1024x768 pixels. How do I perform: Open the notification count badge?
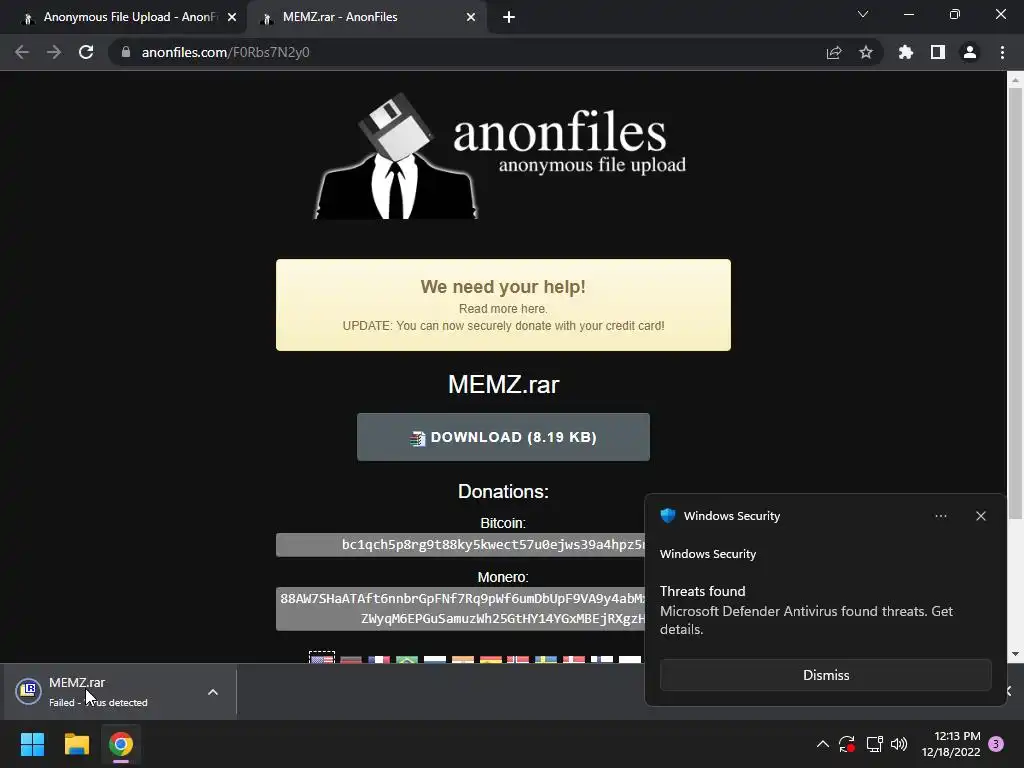click(996, 744)
